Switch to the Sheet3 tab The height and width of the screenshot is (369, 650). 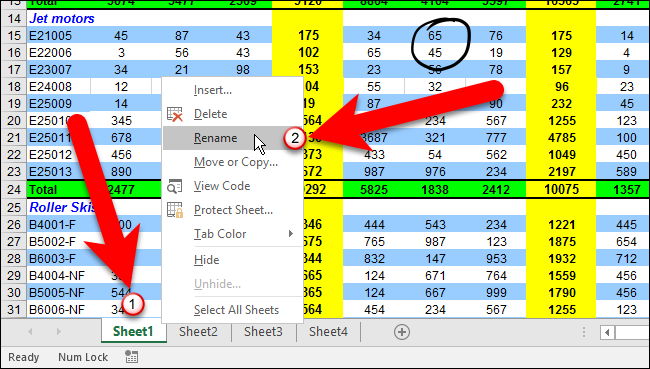[x=263, y=332]
